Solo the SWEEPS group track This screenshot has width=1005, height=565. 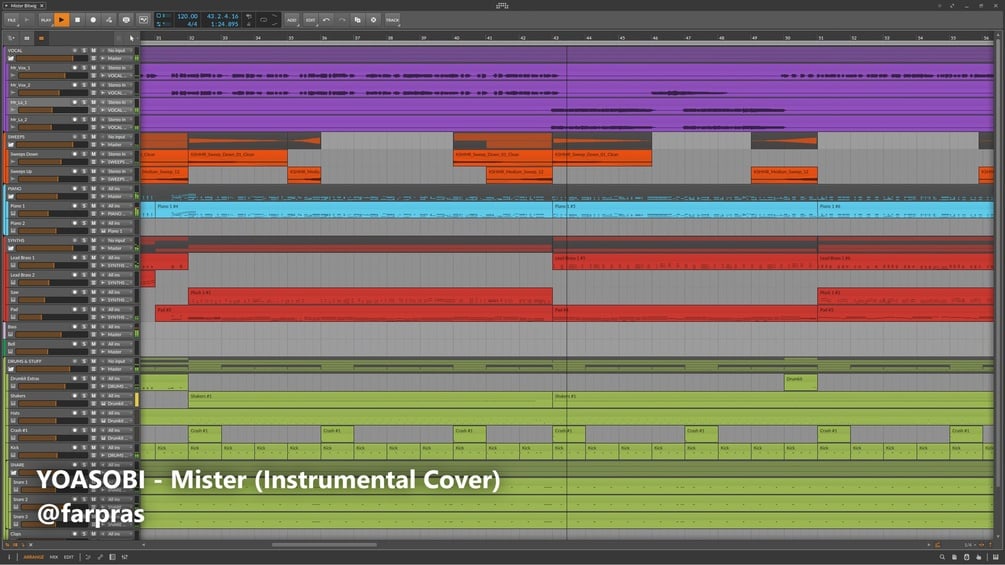[84, 137]
